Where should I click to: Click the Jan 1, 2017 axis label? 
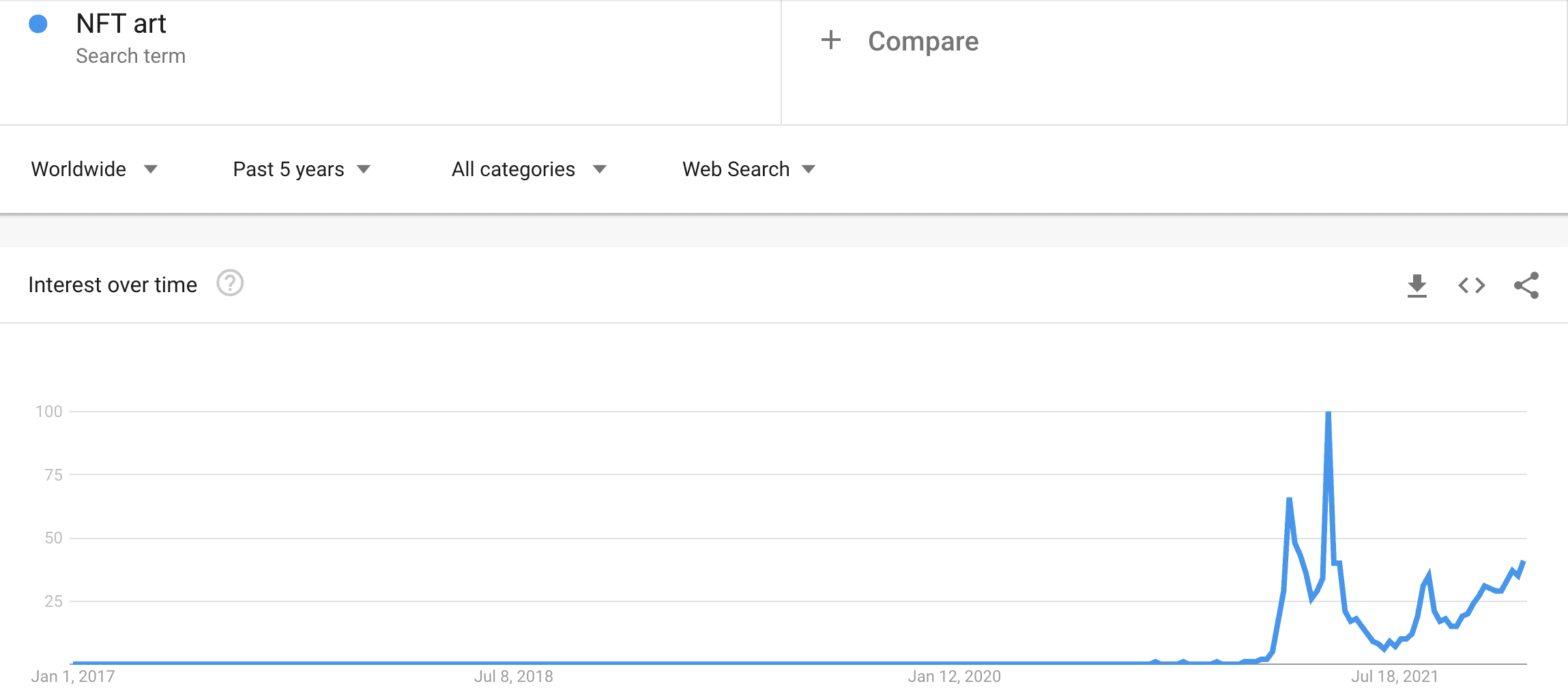click(x=73, y=676)
